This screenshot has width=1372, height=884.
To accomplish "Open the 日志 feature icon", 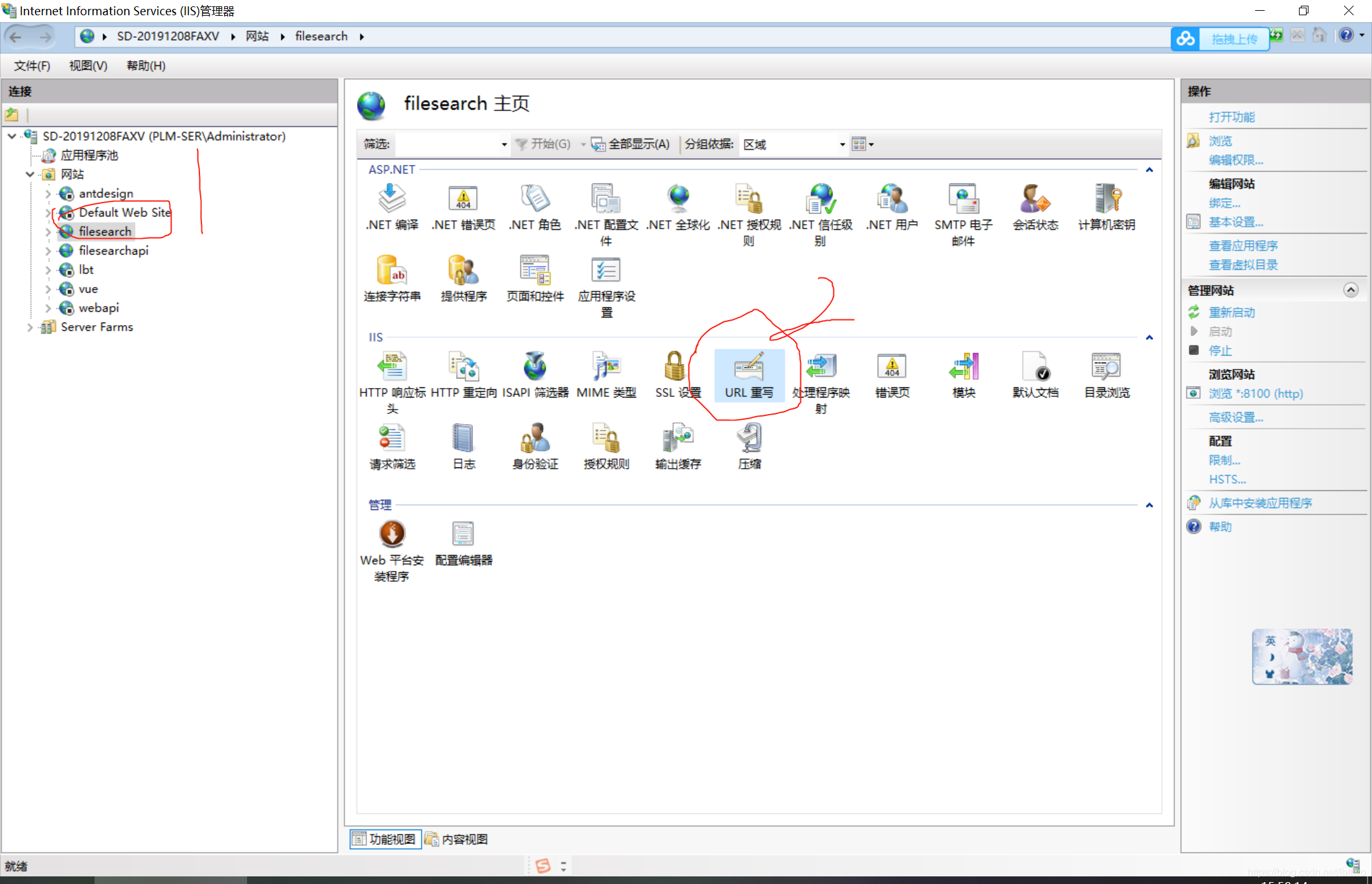I will click(464, 446).
